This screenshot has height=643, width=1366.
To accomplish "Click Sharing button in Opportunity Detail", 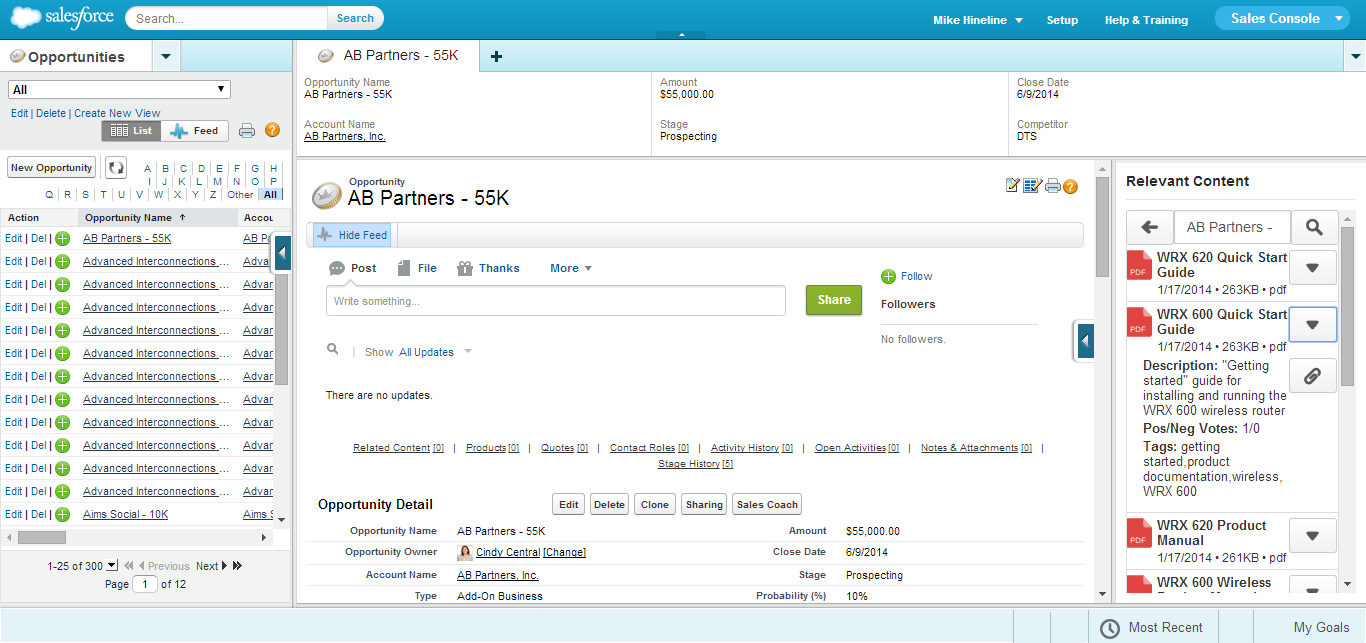I will [x=704, y=505].
